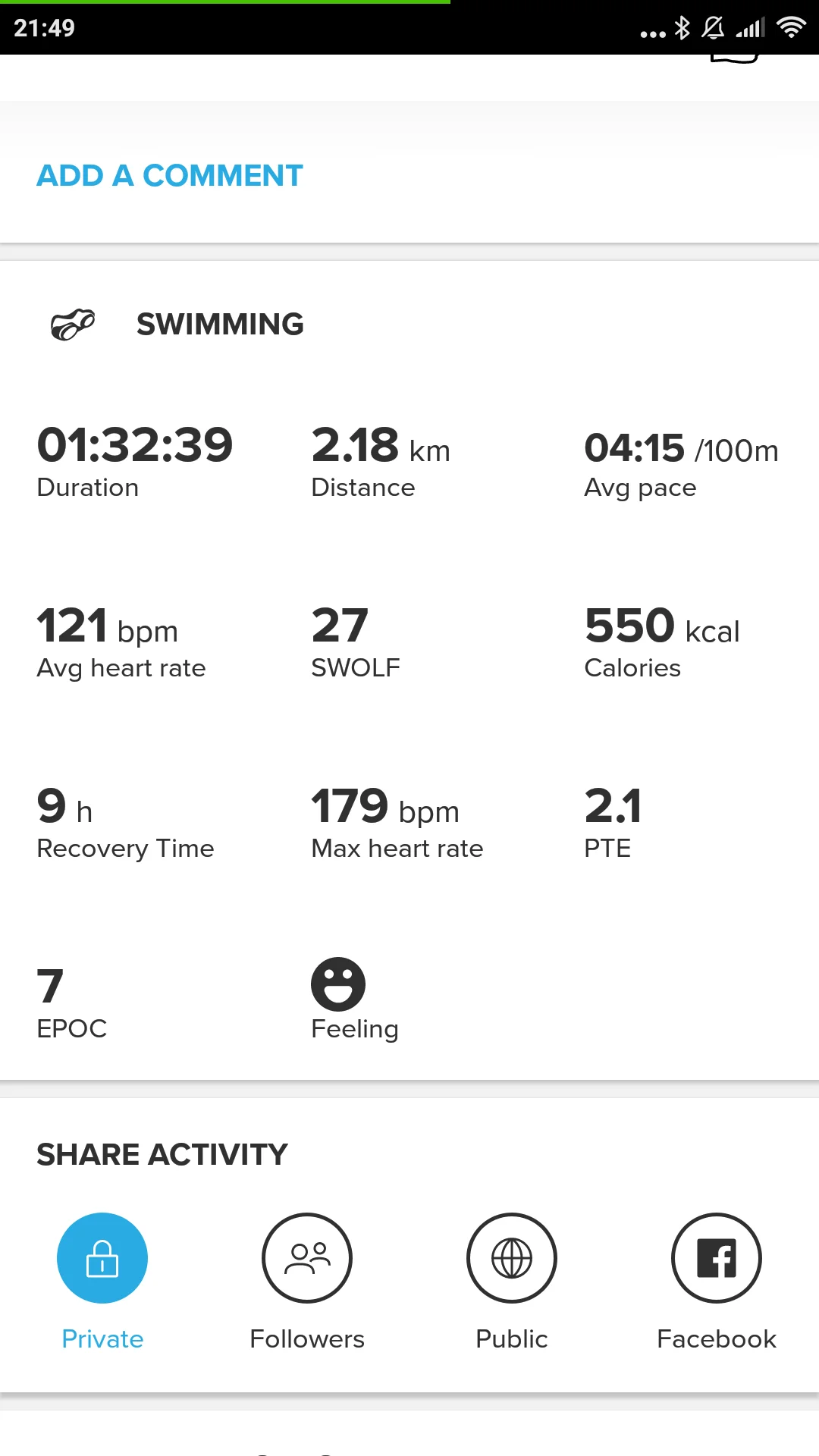
Task: Tap the Wi-Fi status icon
Action: pos(791,28)
